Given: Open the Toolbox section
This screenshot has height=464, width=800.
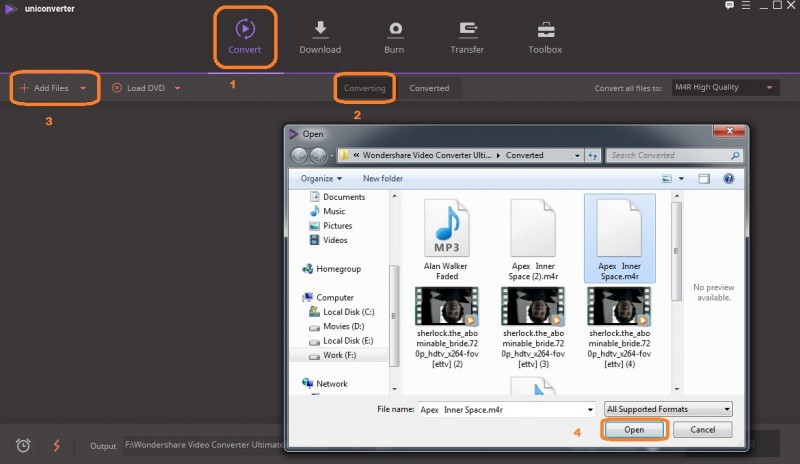Looking at the screenshot, I should point(545,37).
